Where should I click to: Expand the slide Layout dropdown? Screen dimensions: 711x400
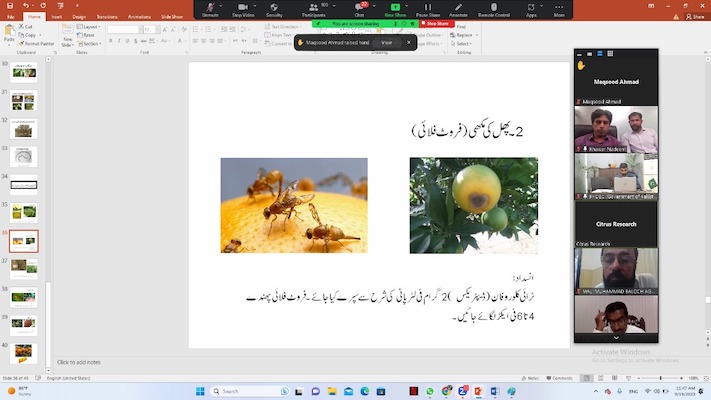[91, 27]
